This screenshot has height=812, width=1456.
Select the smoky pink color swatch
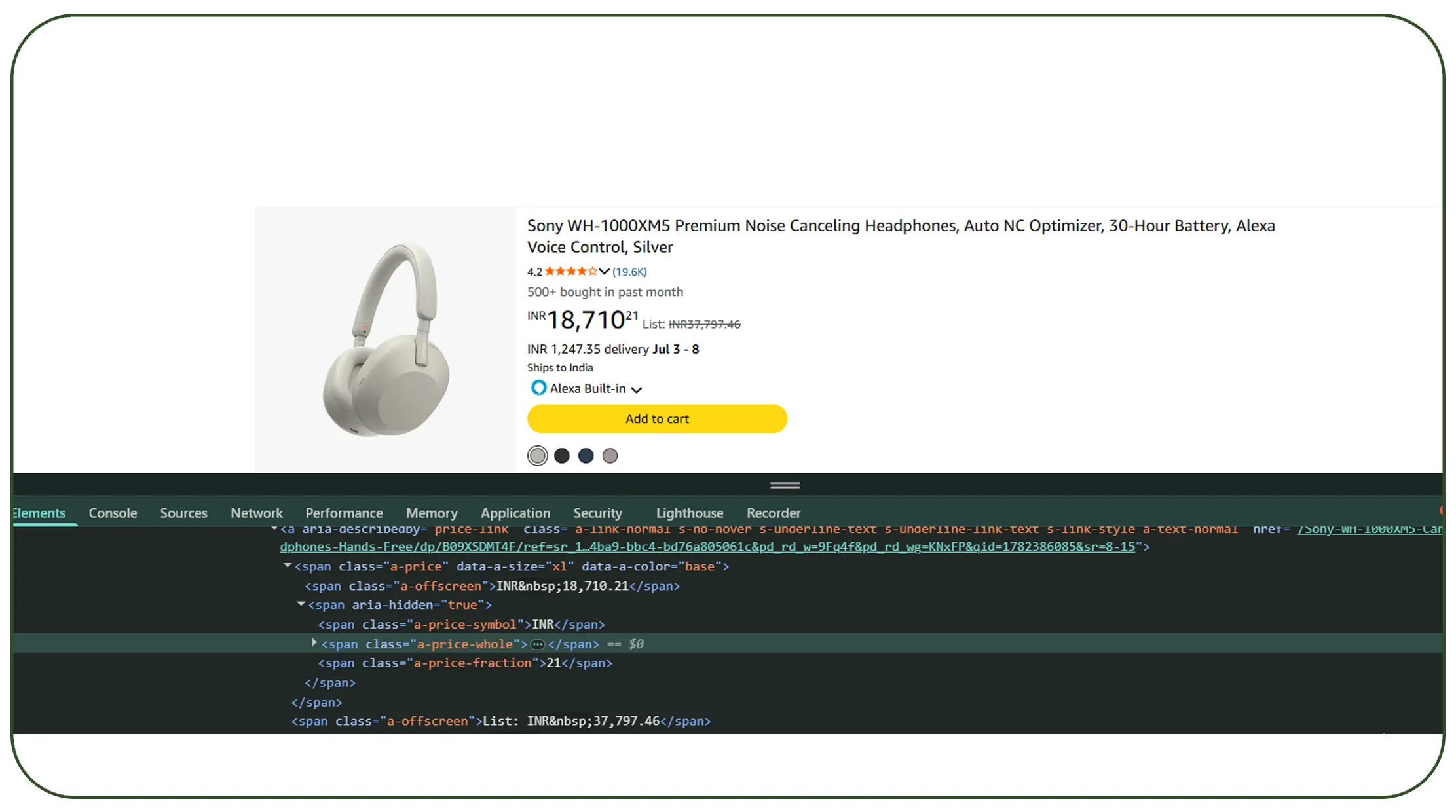coord(610,456)
